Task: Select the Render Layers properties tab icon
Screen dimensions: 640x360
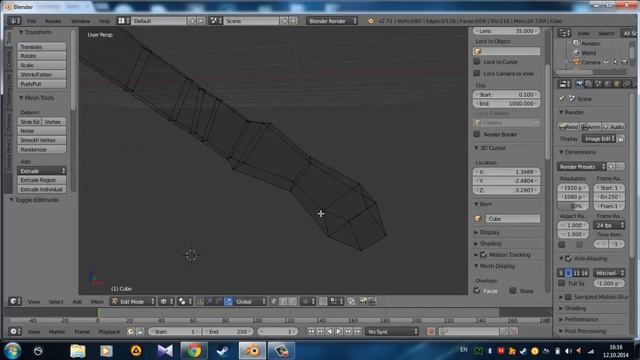Action: [589, 84]
